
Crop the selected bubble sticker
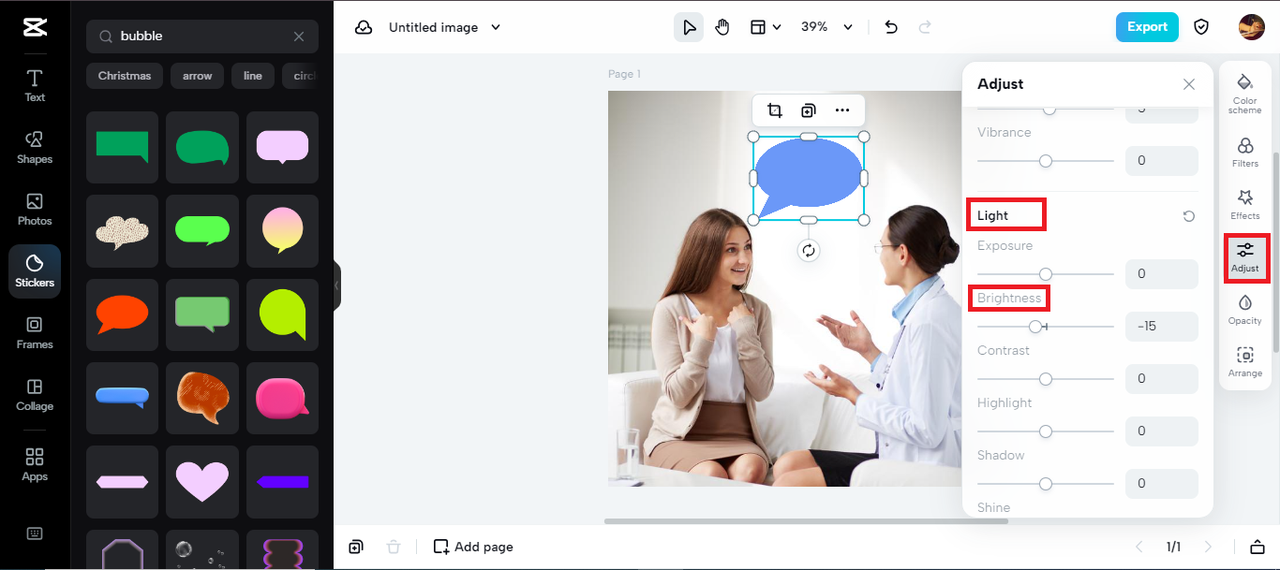click(x=774, y=110)
